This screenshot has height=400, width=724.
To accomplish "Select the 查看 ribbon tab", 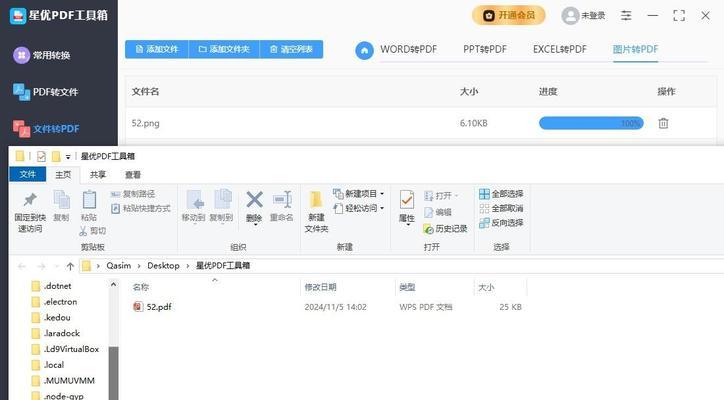I will 133,175.
